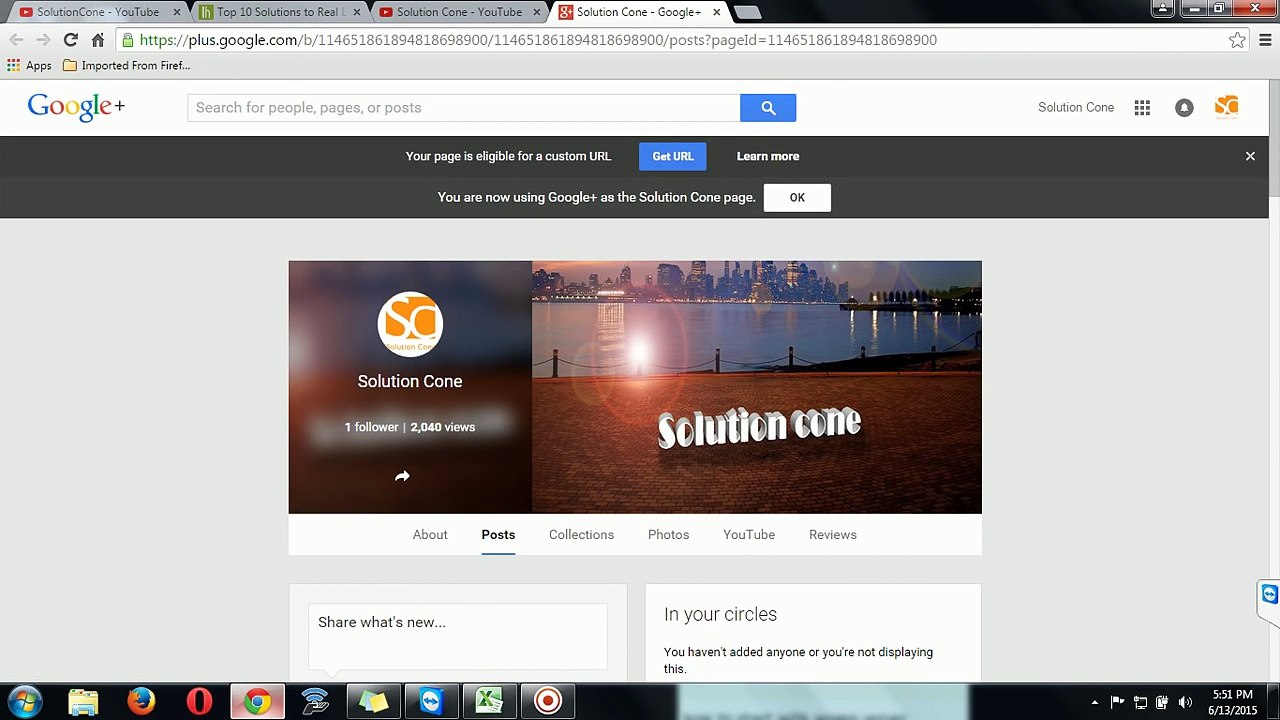The image size is (1280, 720).
Task: Open Windows Explorer from the taskbar
Action: point(83,701)
